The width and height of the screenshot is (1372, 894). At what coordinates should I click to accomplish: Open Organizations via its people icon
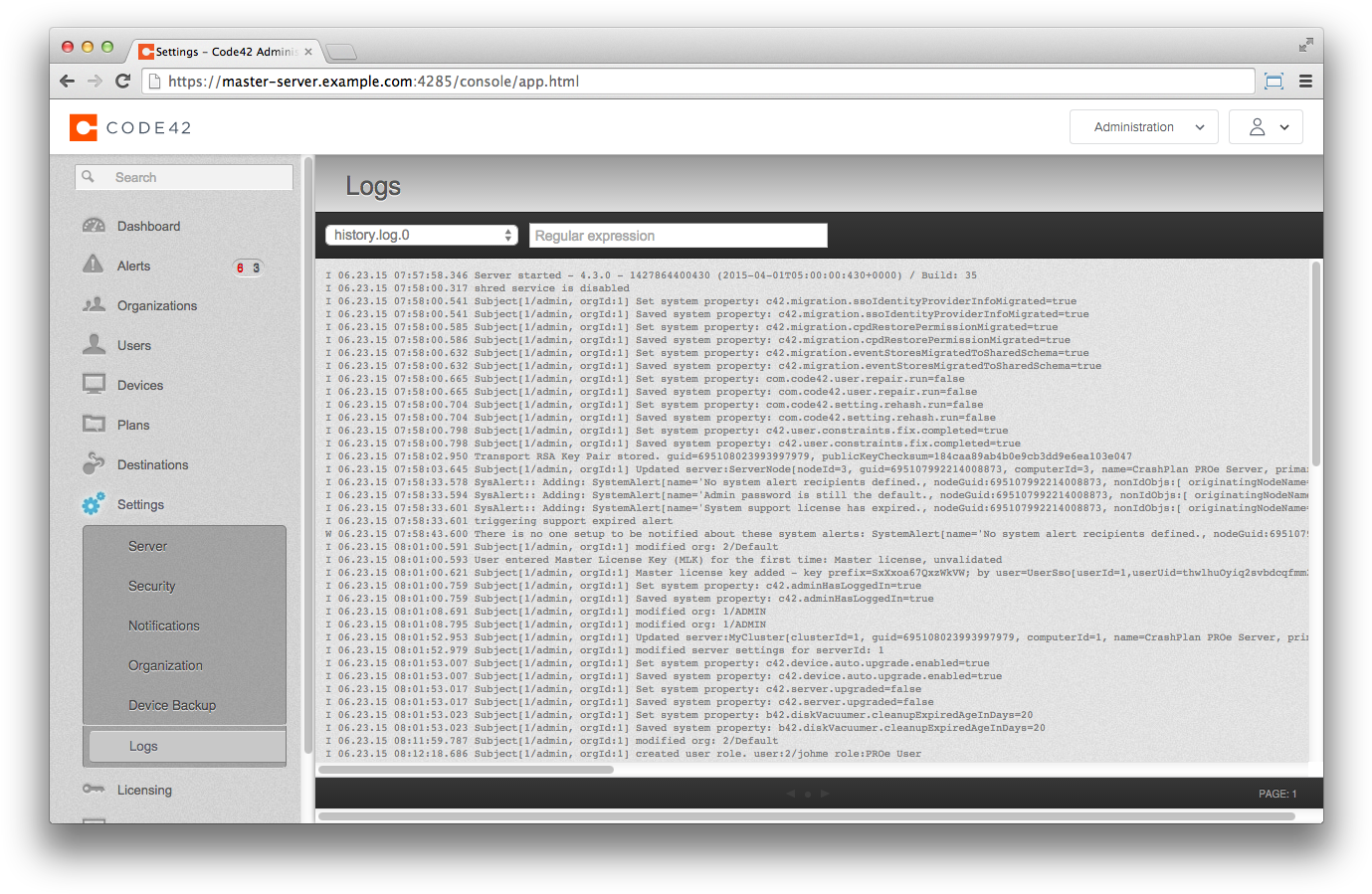tap(93, 305)
